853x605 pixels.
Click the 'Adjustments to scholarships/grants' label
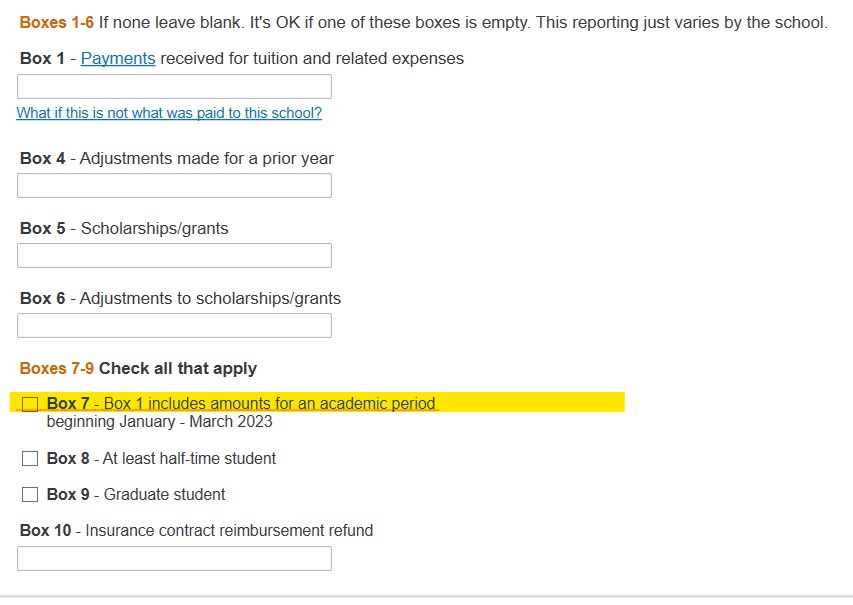pos(210,299)
